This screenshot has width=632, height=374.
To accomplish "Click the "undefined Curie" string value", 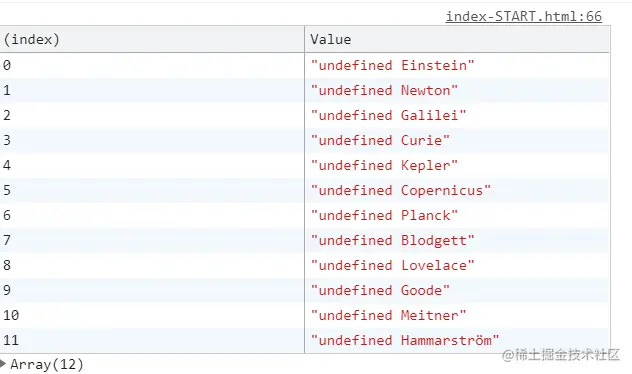I will click(x=380, y=140).
